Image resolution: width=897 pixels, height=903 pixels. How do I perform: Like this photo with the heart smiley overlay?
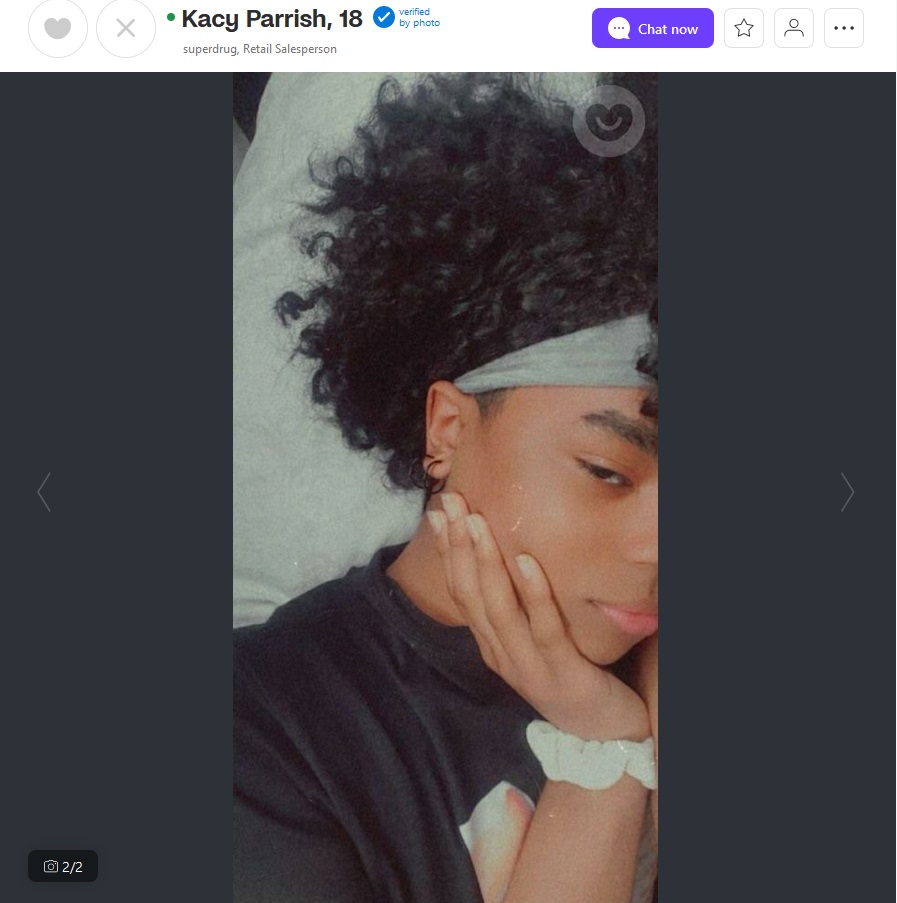tap(609, 121)
